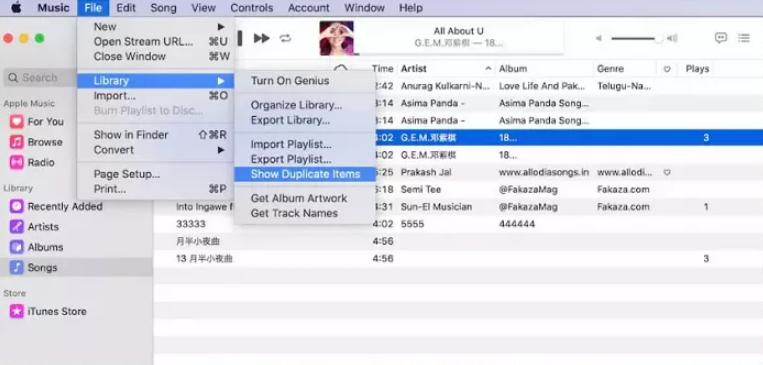Open the Help menu
763x365 pixels.
[x=411, y=8]
